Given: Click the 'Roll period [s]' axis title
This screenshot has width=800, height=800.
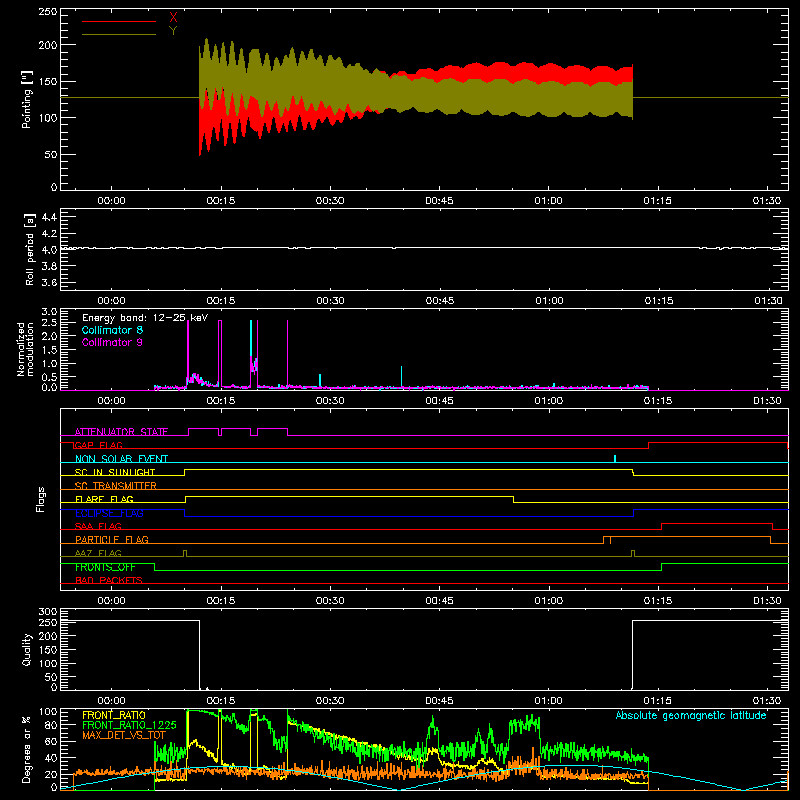Looking at the screenshot, I should 30,249.
